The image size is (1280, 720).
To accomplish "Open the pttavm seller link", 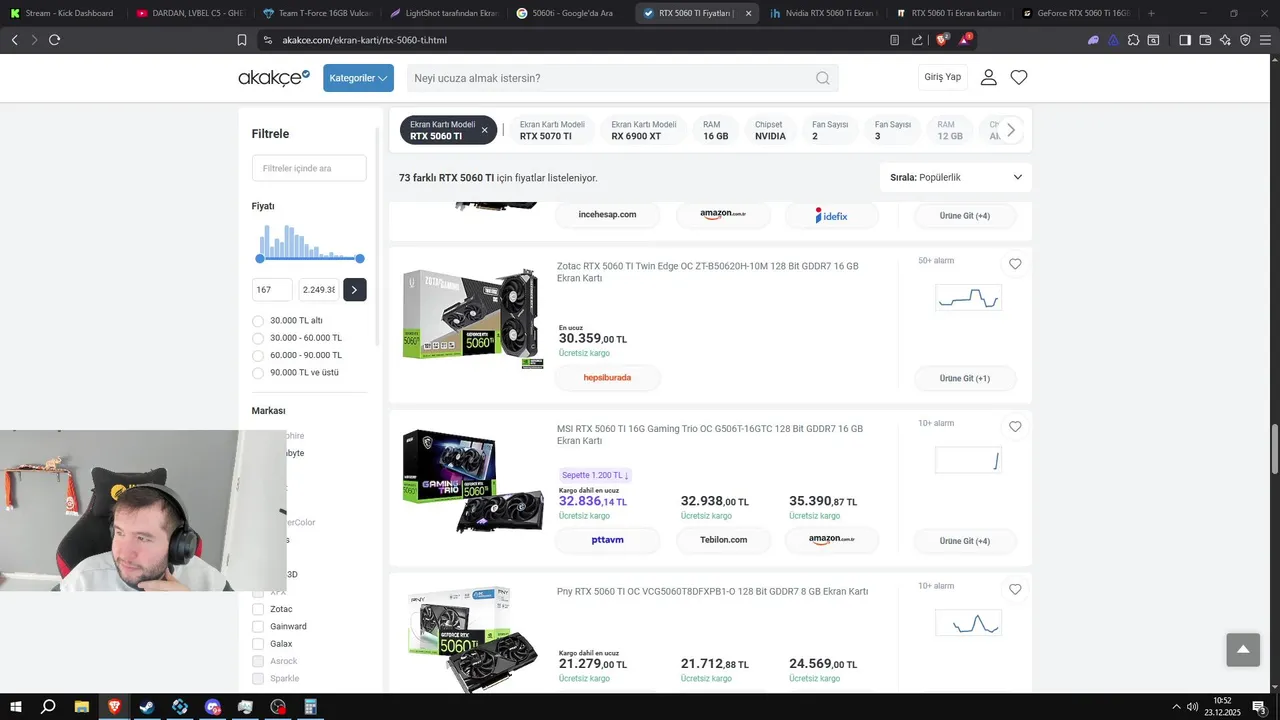I will 607,540.
